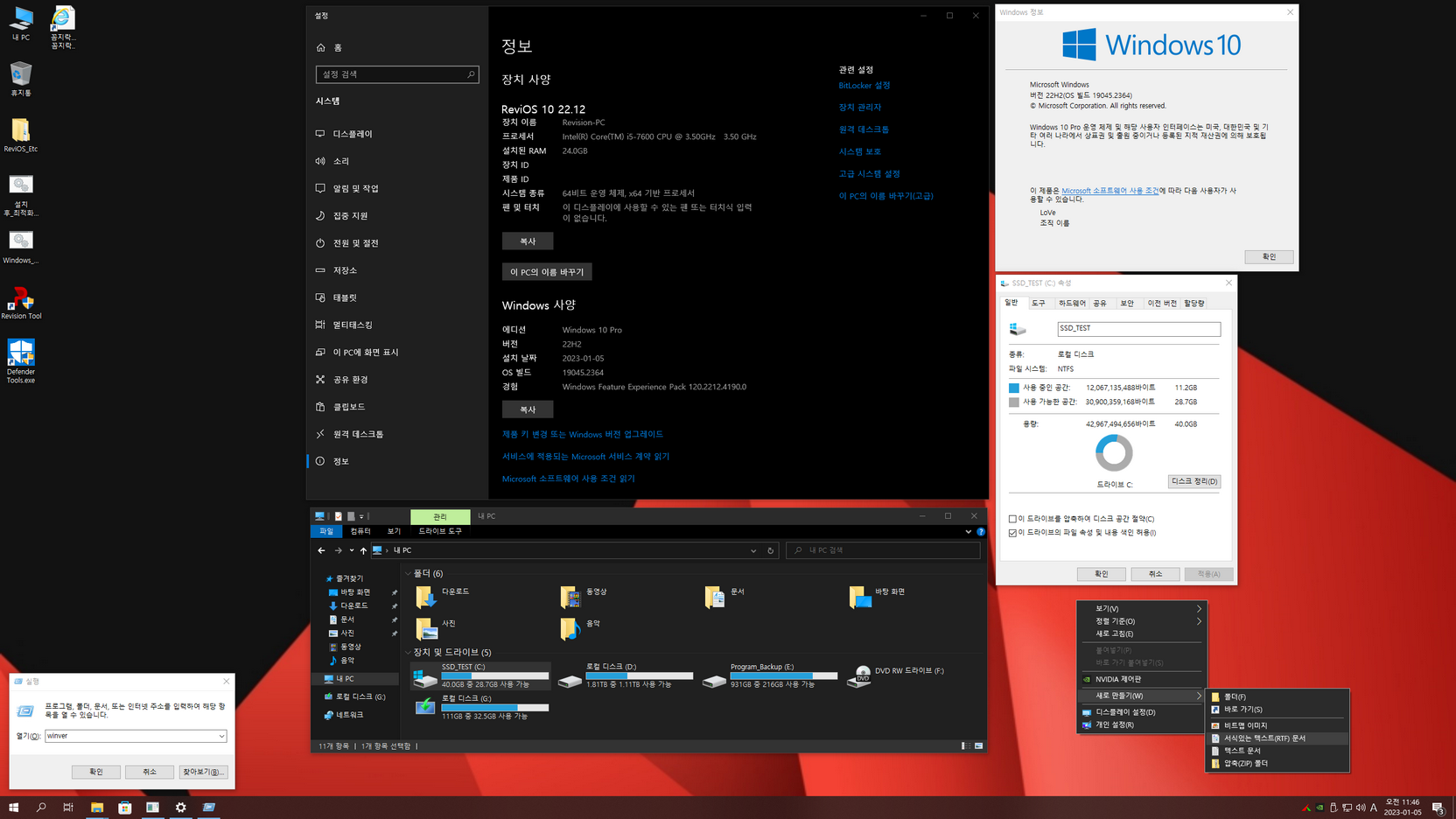Click the 로컬 디스크 (D:) usage bar
1456x819 pixels.
(x=640, y=675)
